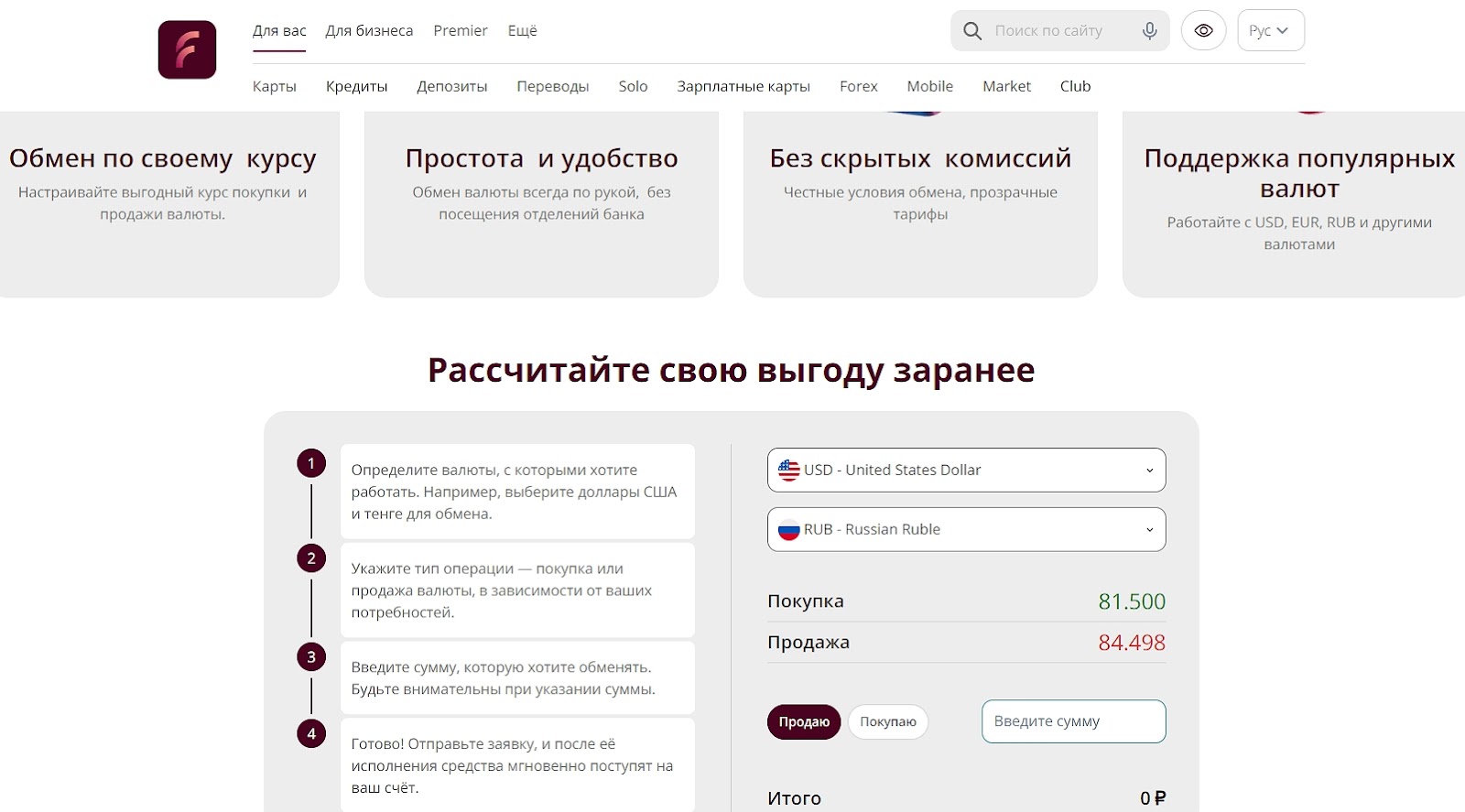
Task: Activate voice search microphone icon
Action: pos(1149,31)
